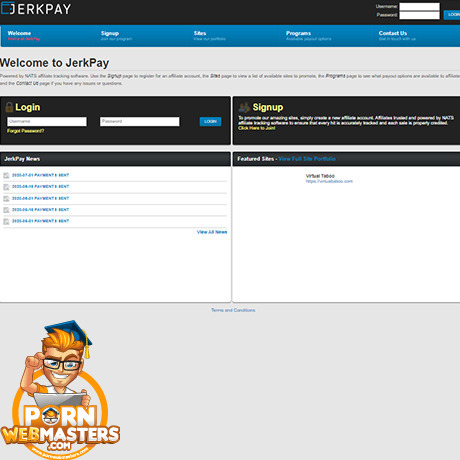
Task: Click the italic Signup link in welcome paragraph
Action: click(114, 76)
